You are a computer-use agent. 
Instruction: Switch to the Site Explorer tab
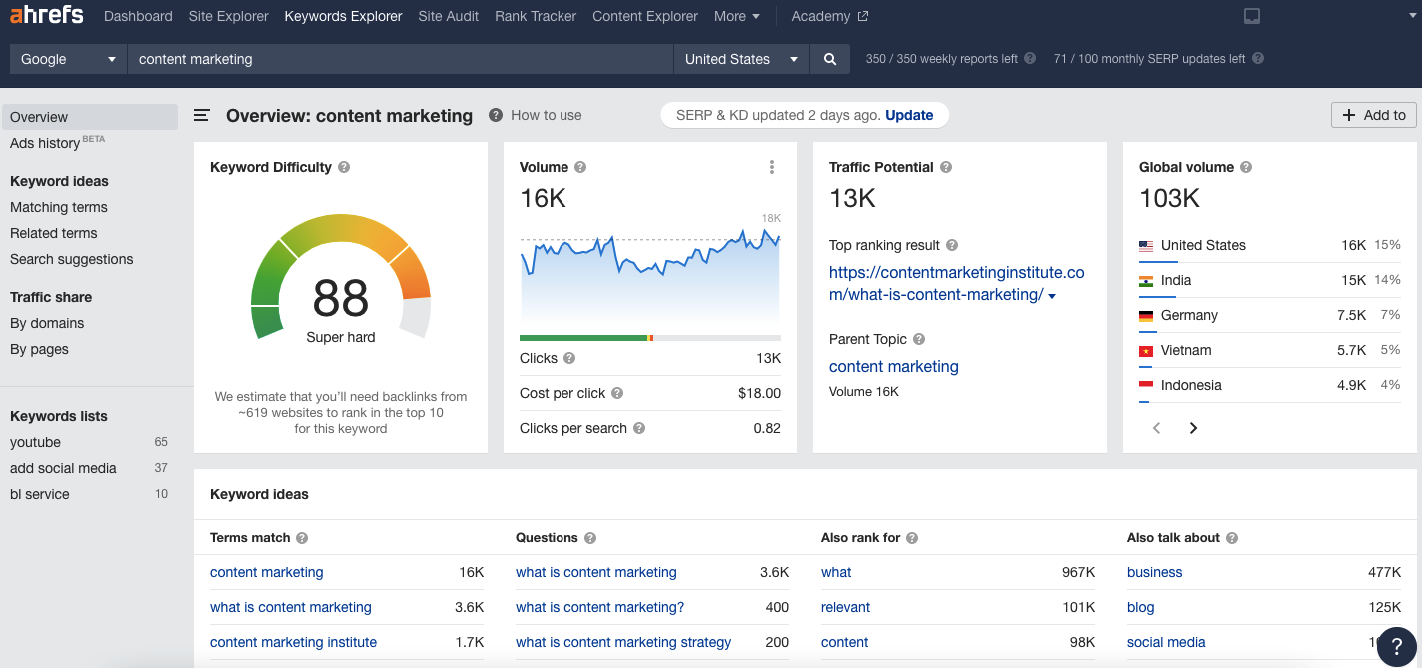[x=228, y=16]
